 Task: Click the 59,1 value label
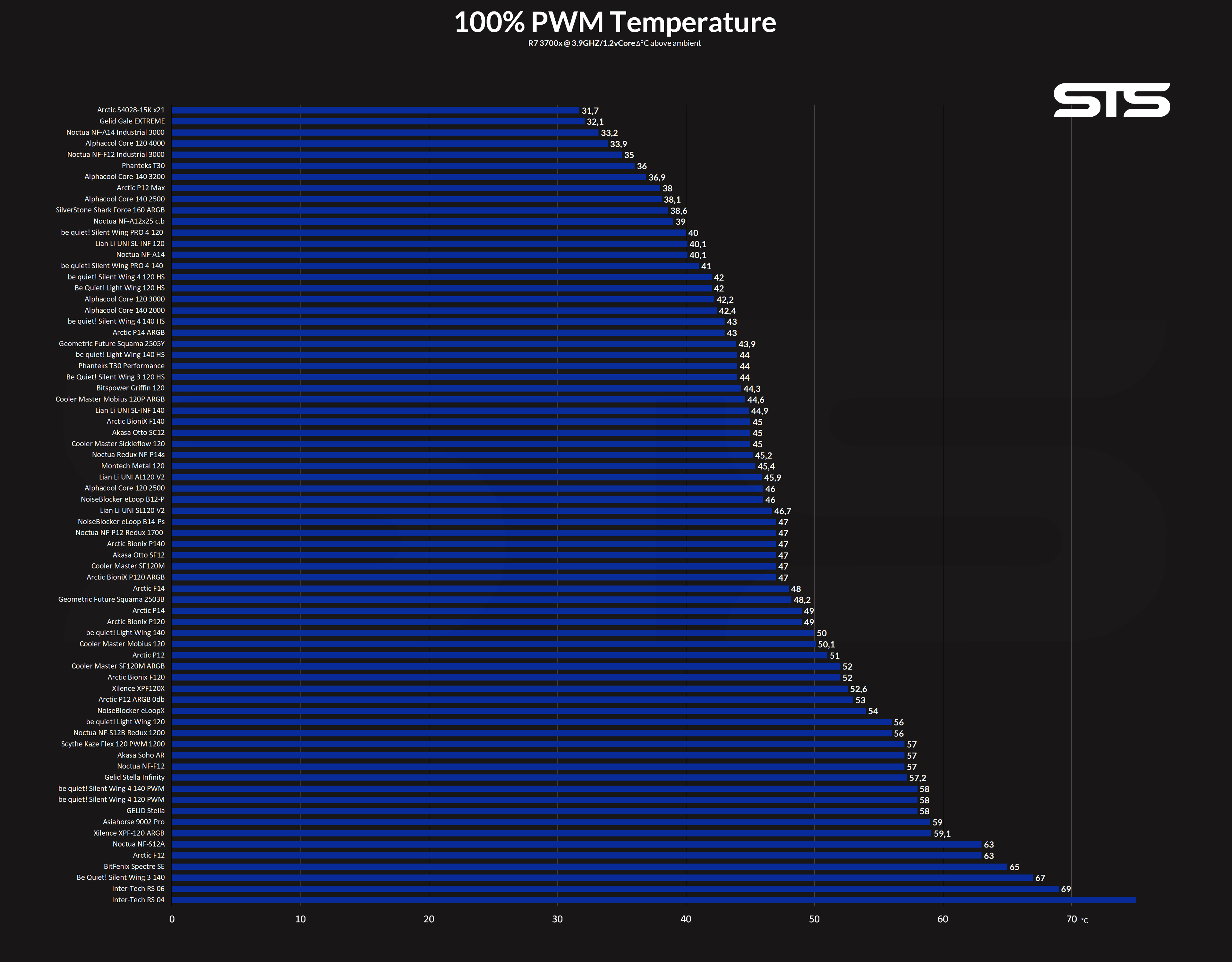pos(942,834)
